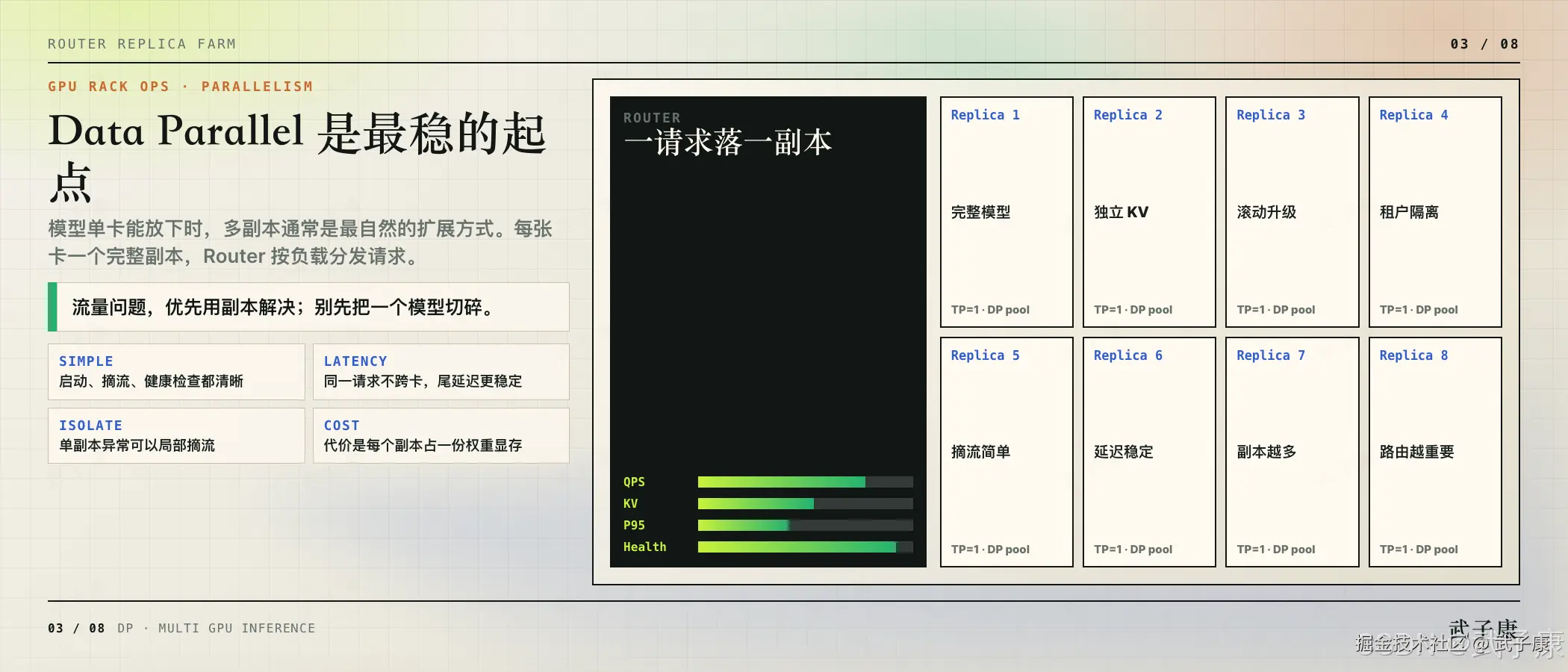Click the GPU RACK OPS · PARALLELISM label
This screenshot has height=672, width=1568.
coord(181,87)
